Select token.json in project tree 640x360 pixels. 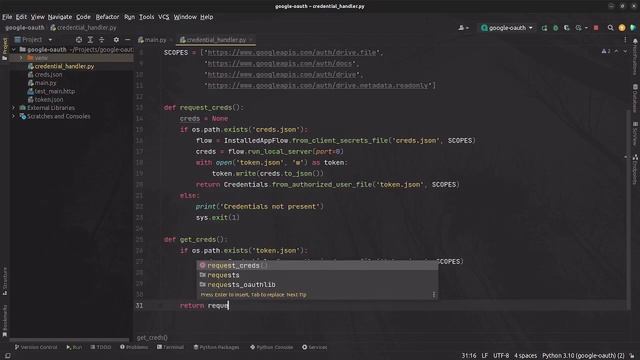click(x=45, y=100)
